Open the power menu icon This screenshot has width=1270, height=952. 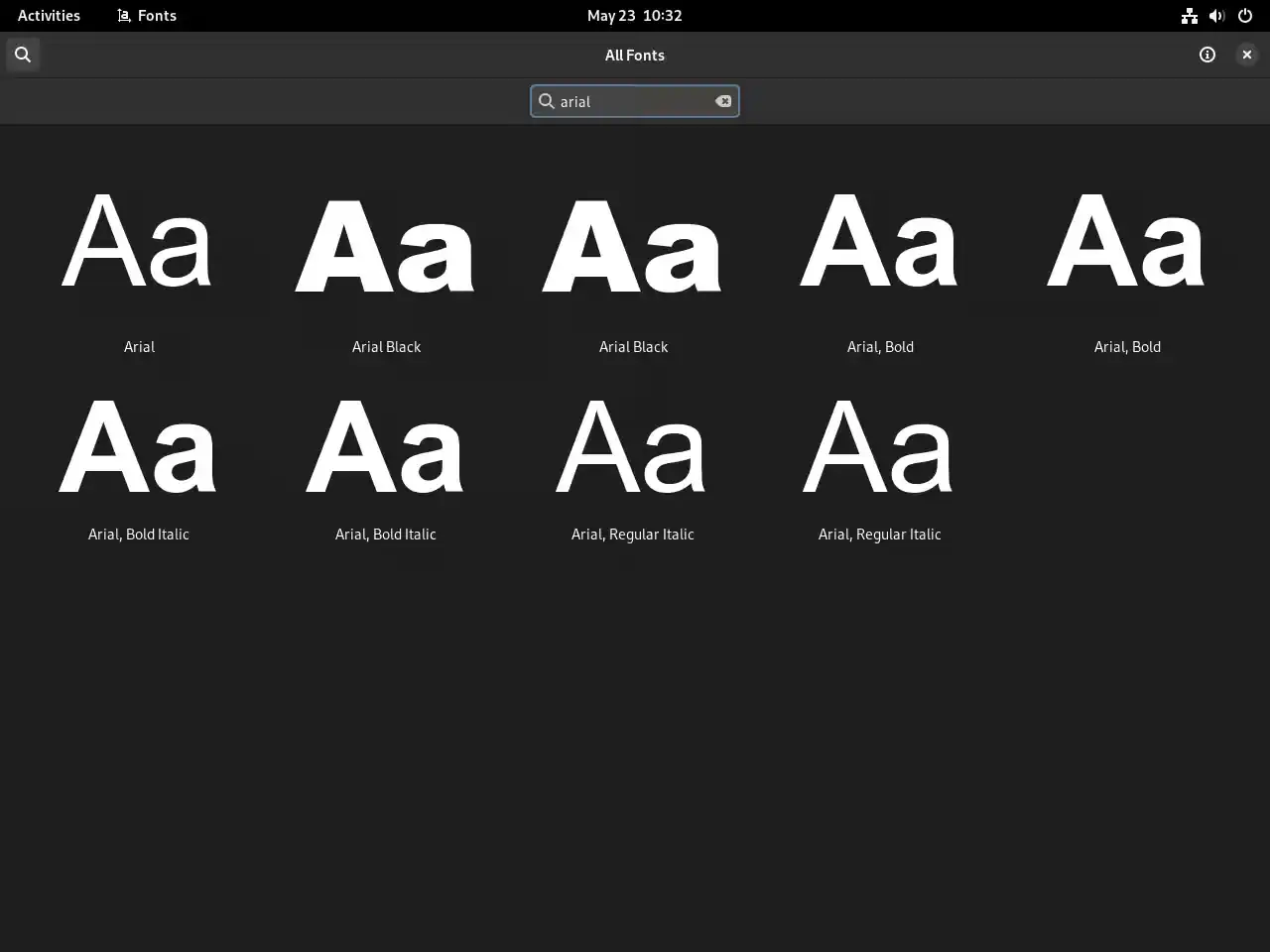click(1245, 16)
